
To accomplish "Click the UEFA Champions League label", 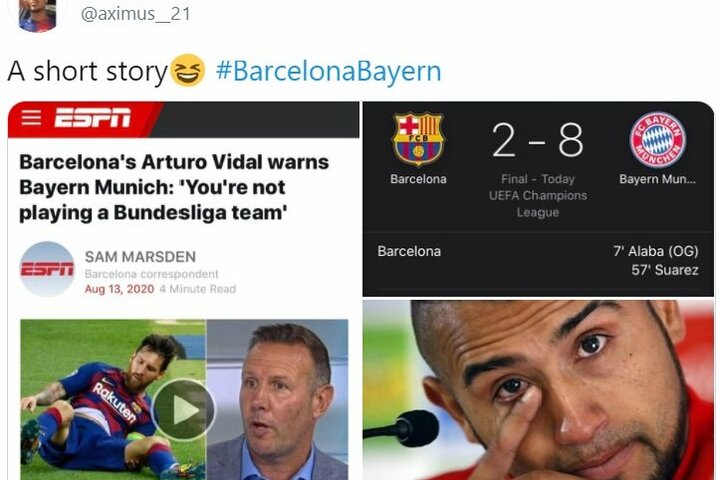I will coord(538,204).
